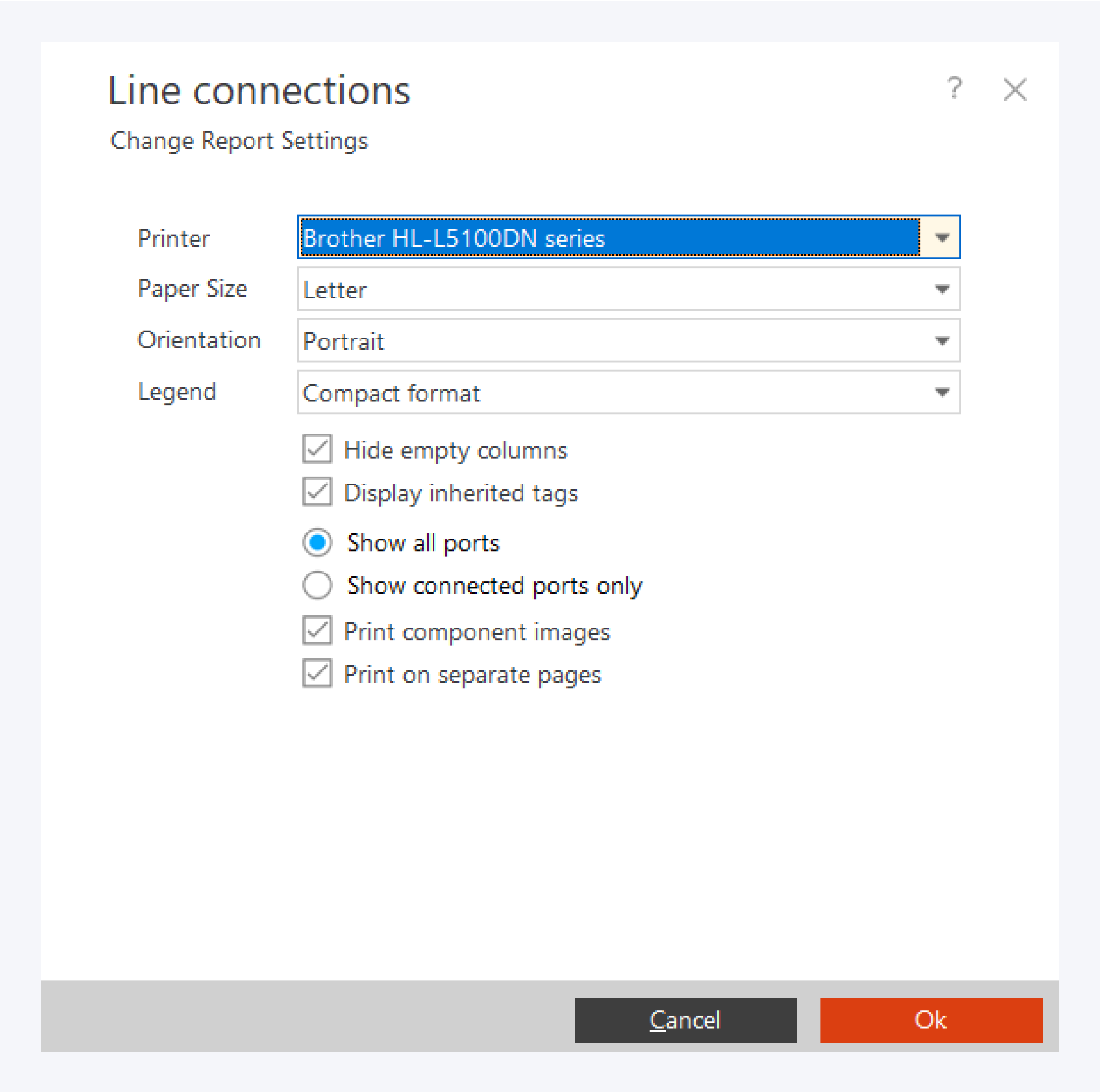1100x1092 pixels.
Task: Expand the Legend dropdown arrow
Action: coord(942,393)
